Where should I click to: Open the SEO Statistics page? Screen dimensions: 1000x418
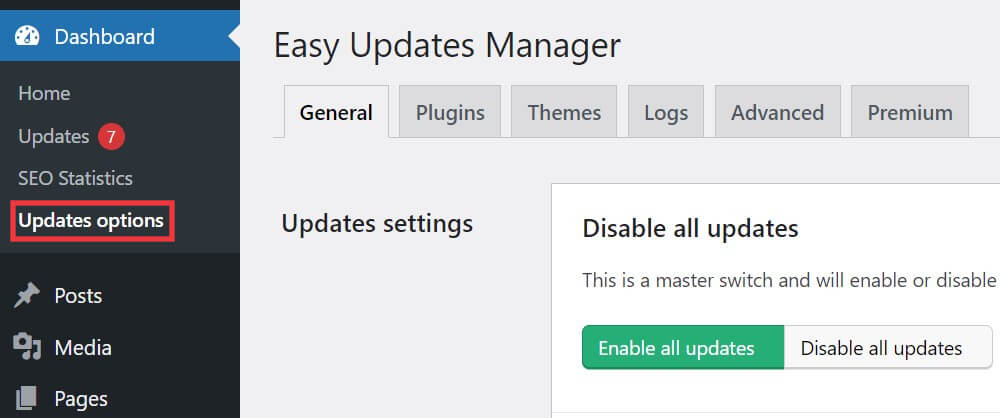pos(75,178)
